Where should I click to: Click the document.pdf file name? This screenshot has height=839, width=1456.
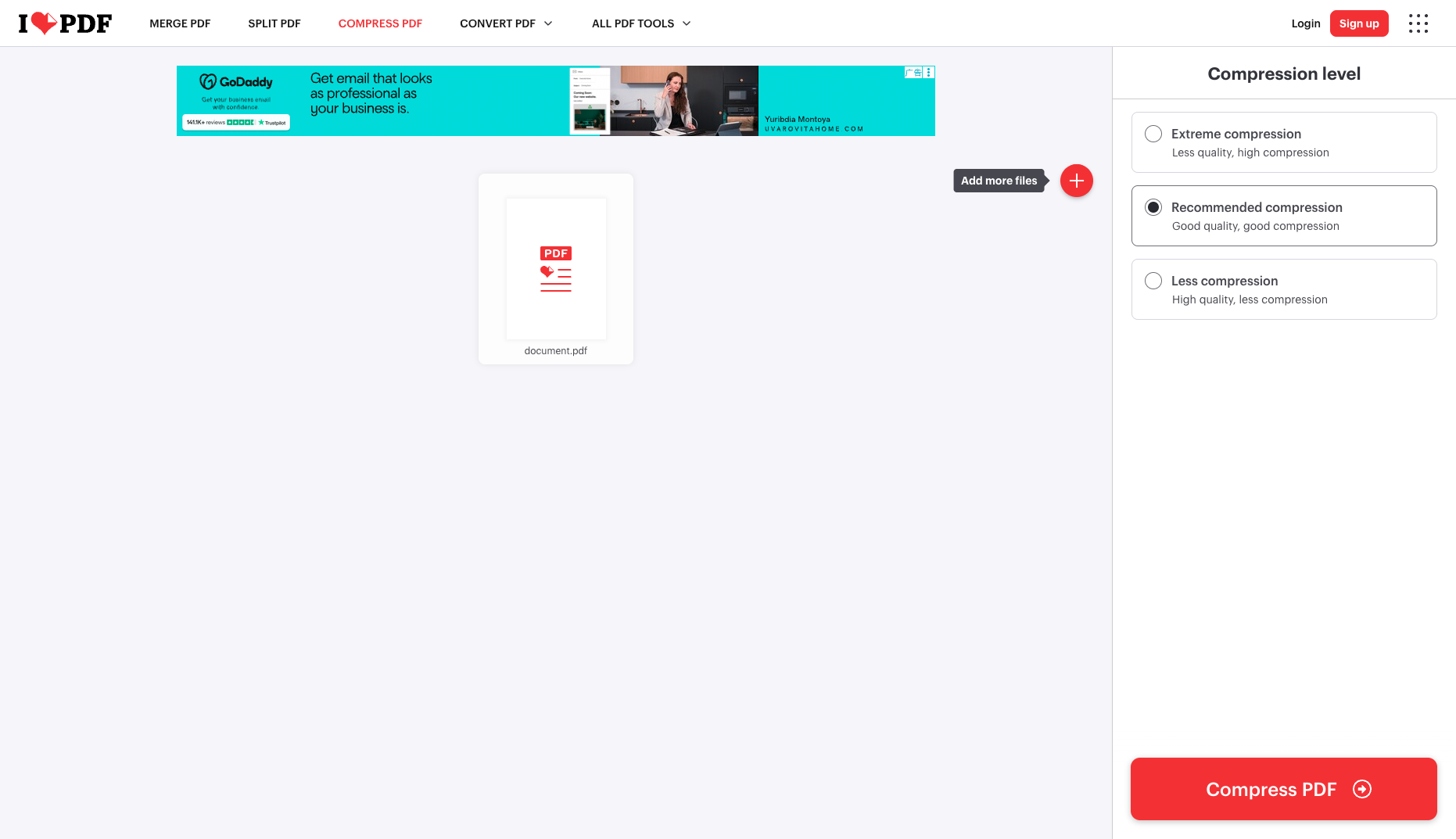(x=556, y=351)
